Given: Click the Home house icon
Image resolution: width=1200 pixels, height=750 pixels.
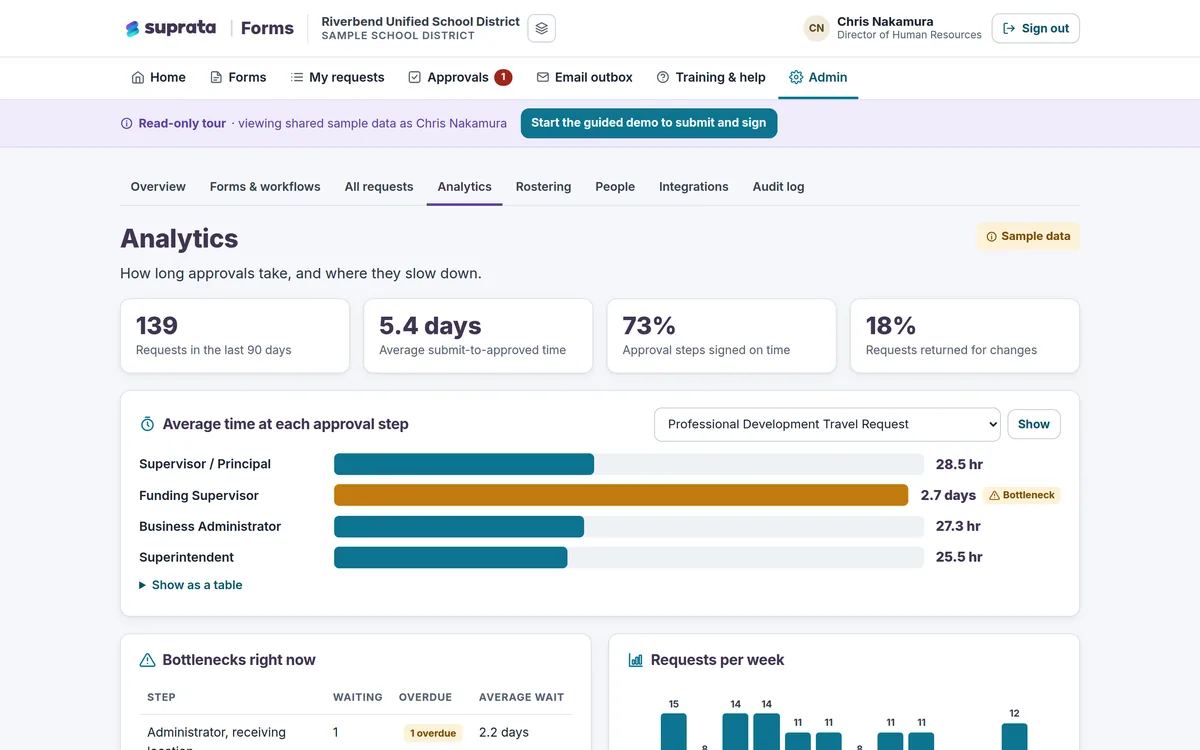Looking at the screenshot, I should [x=138, y=77].
